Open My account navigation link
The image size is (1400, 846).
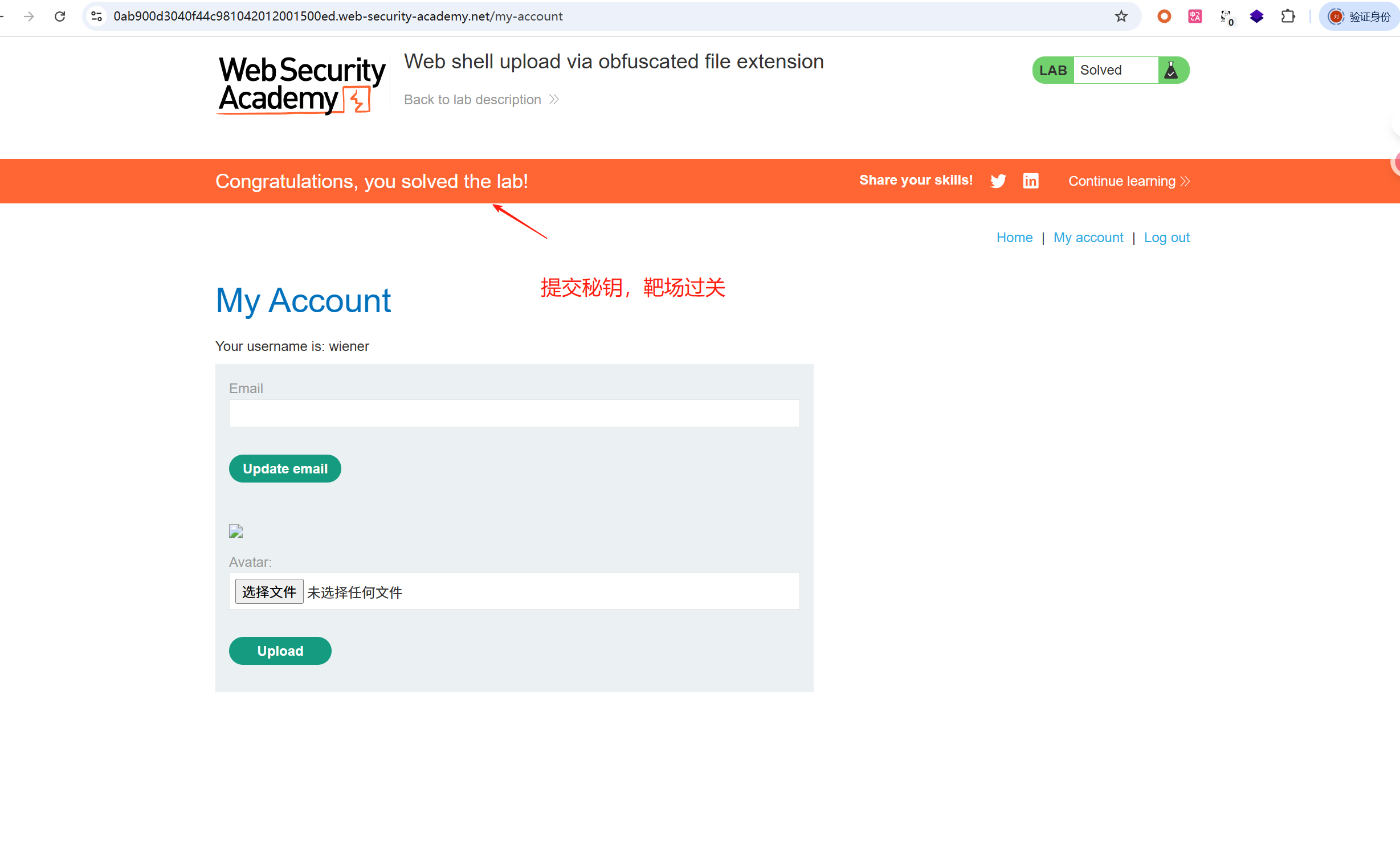(1088, 238)
